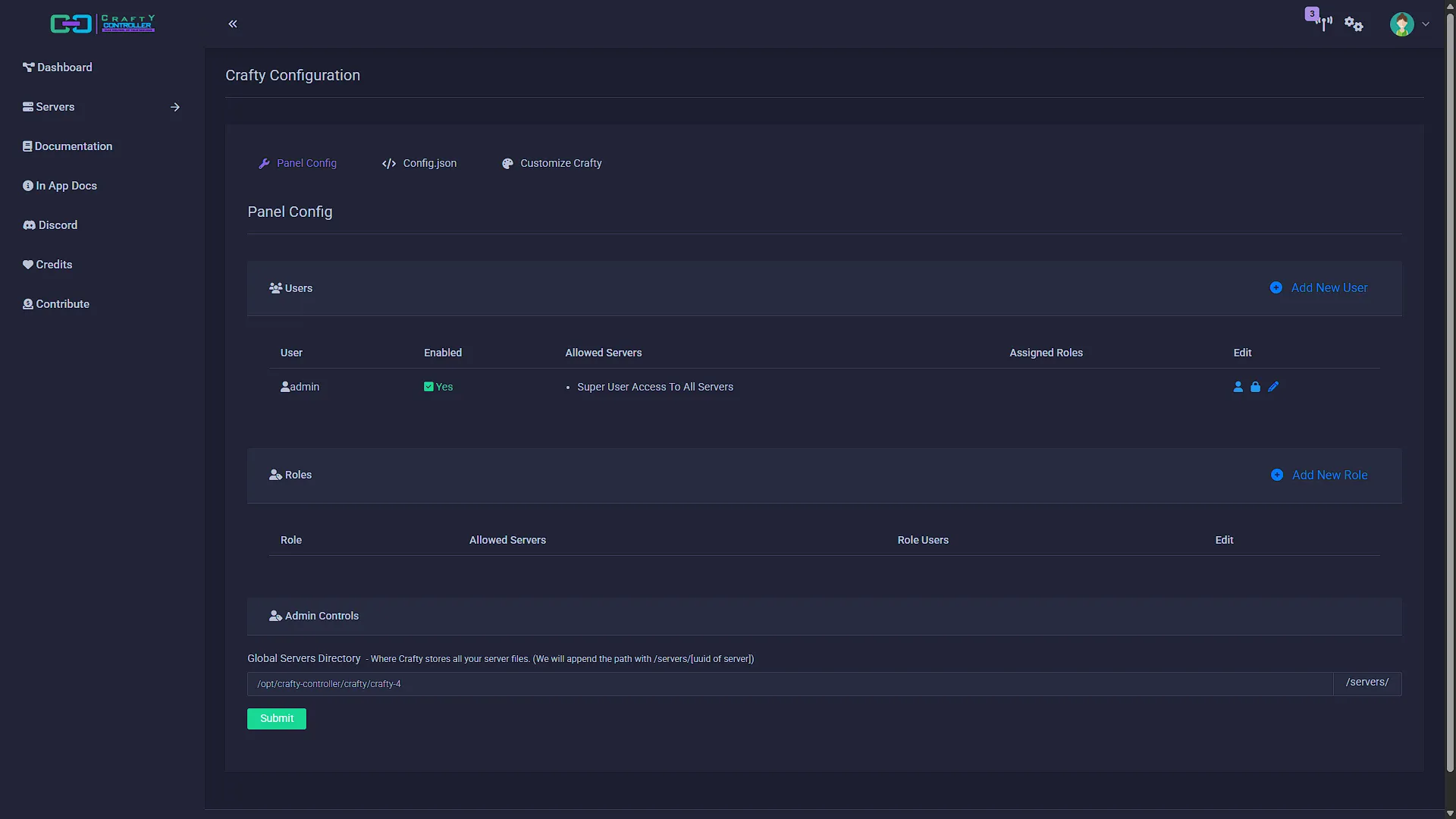Click the Crafty Controller logo

(102, 24)
